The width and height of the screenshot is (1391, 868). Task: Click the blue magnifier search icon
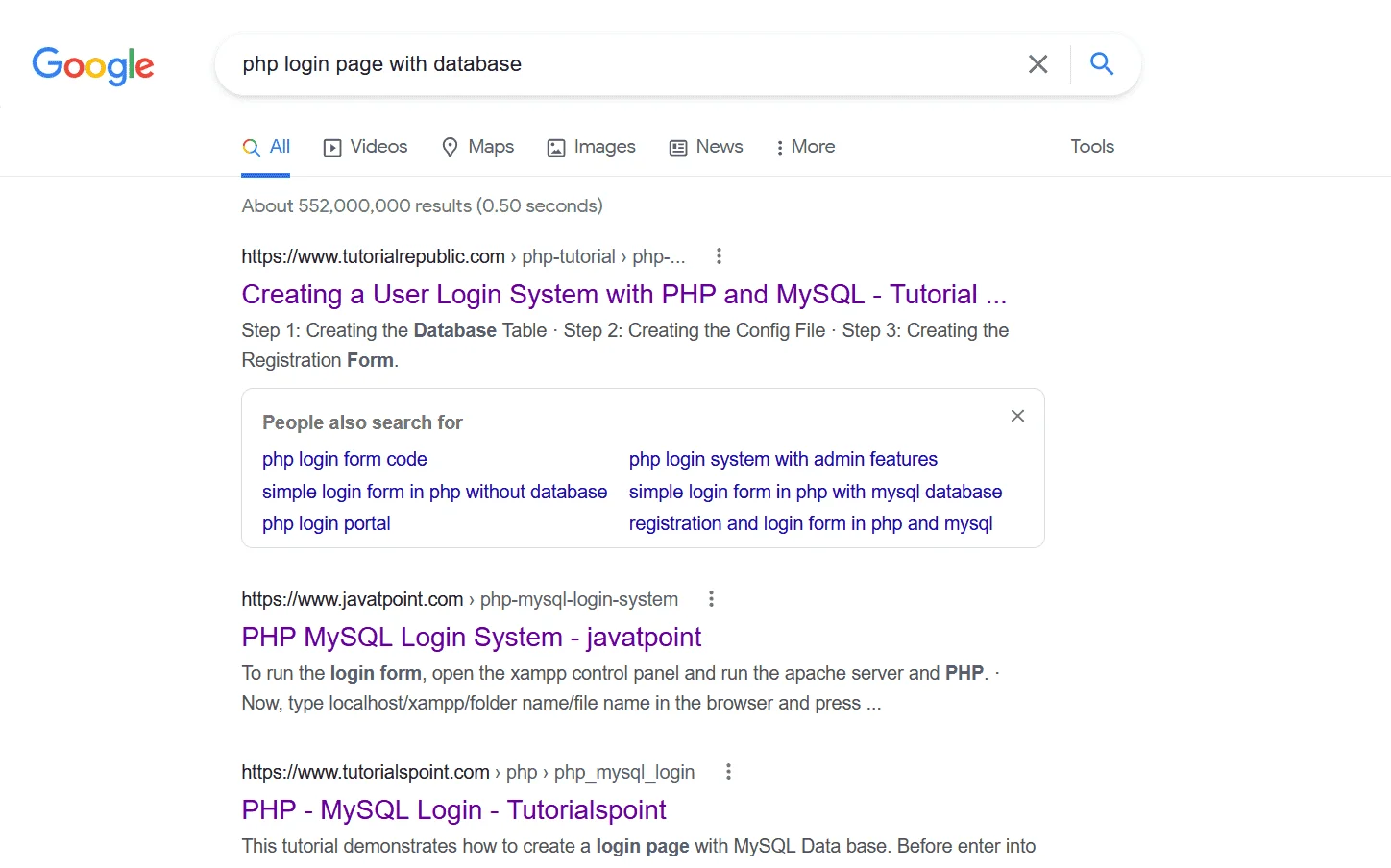point(1102,64)
